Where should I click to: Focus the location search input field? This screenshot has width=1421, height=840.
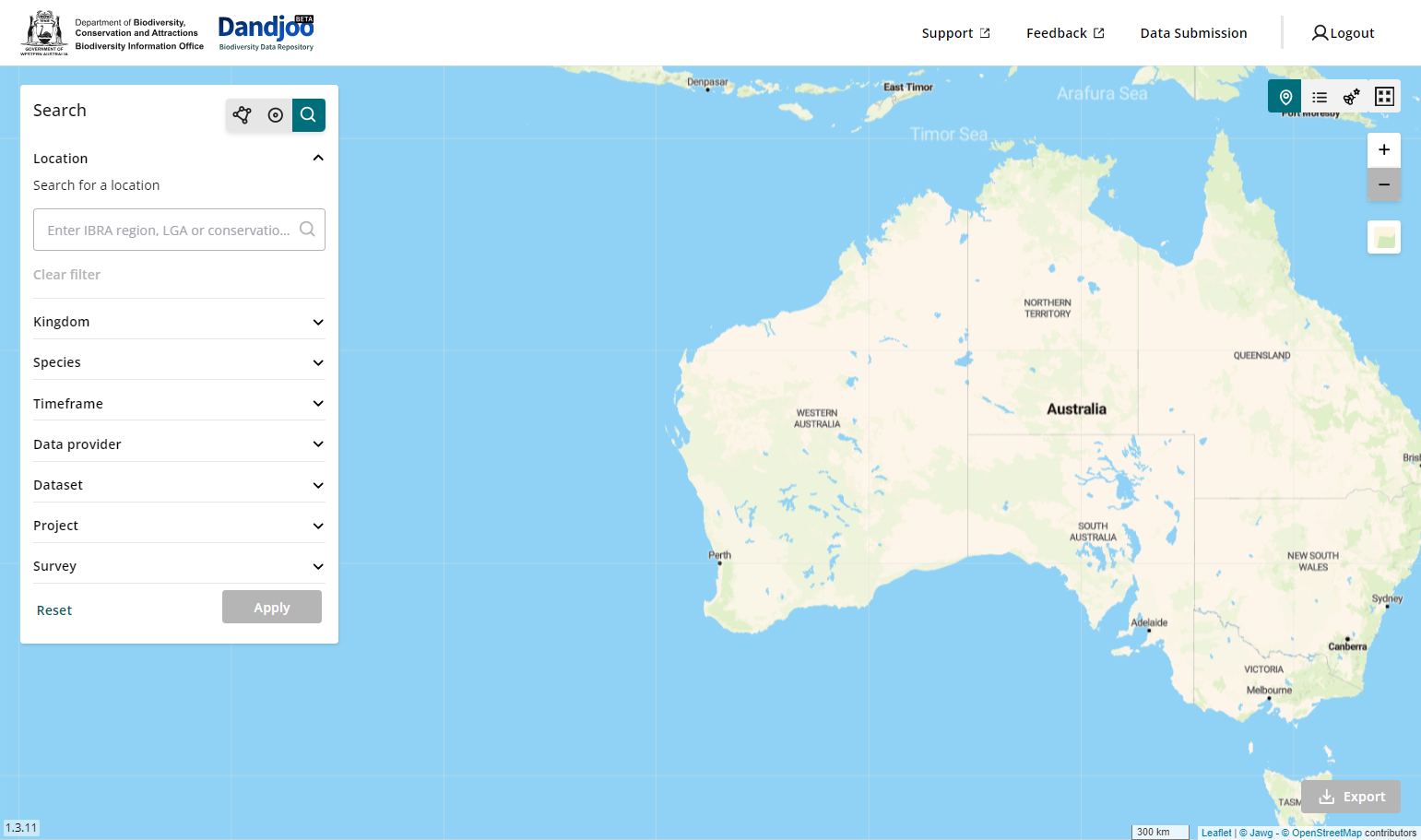pos(179,230)
